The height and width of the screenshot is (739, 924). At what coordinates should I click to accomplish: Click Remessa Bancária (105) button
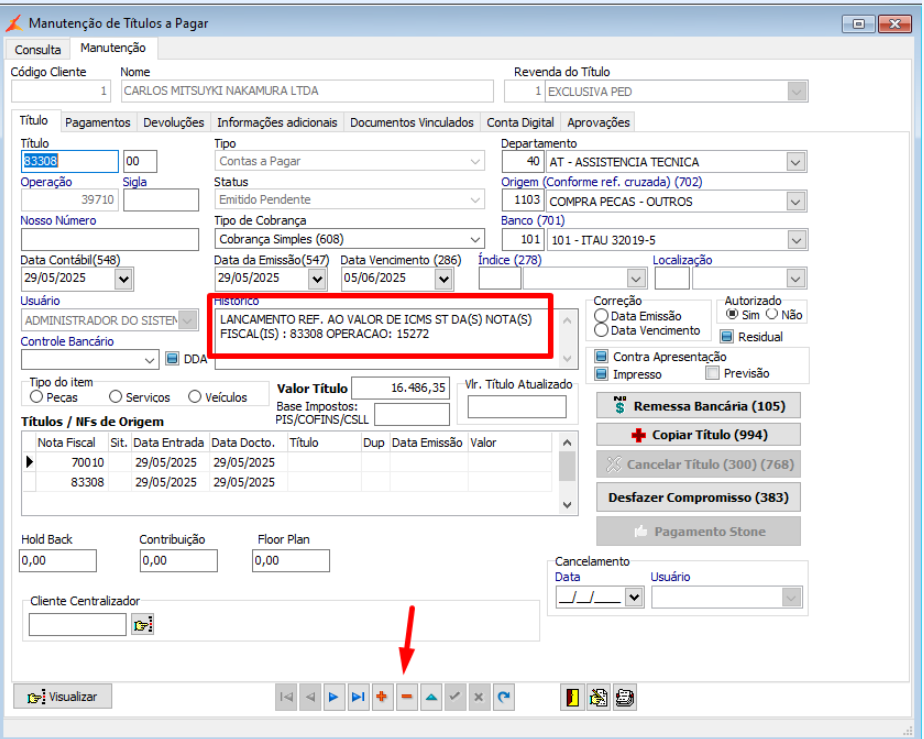point(698,406)
